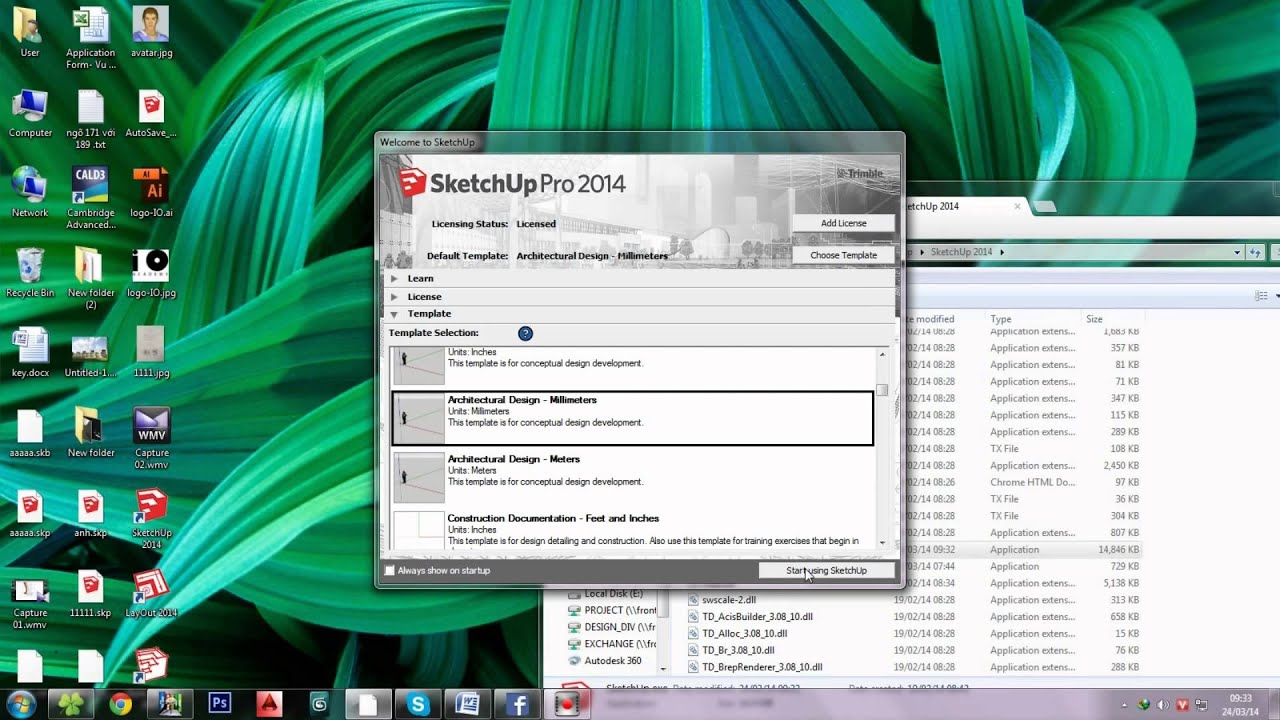
Task: Open the Explorer address bar history dropdown
Action: pyautogui.click(x=1237, y=252)
